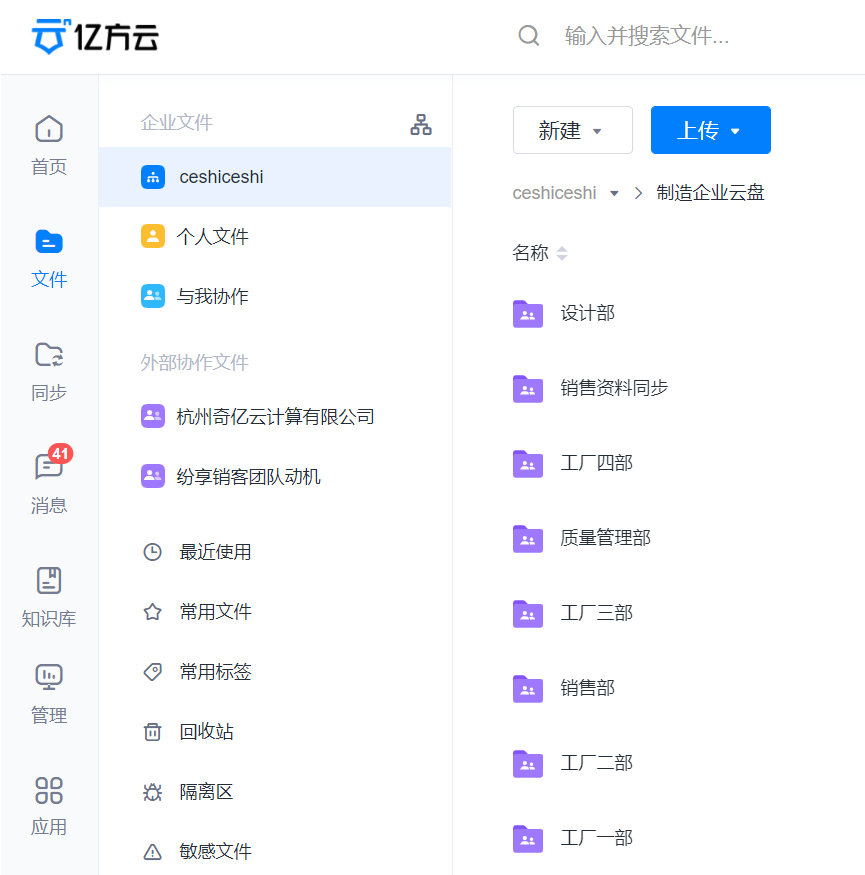This screenshot has width=865, height=875.
Task: Open 消息 to view 41 unread messages
Action: tap(48, 483)
